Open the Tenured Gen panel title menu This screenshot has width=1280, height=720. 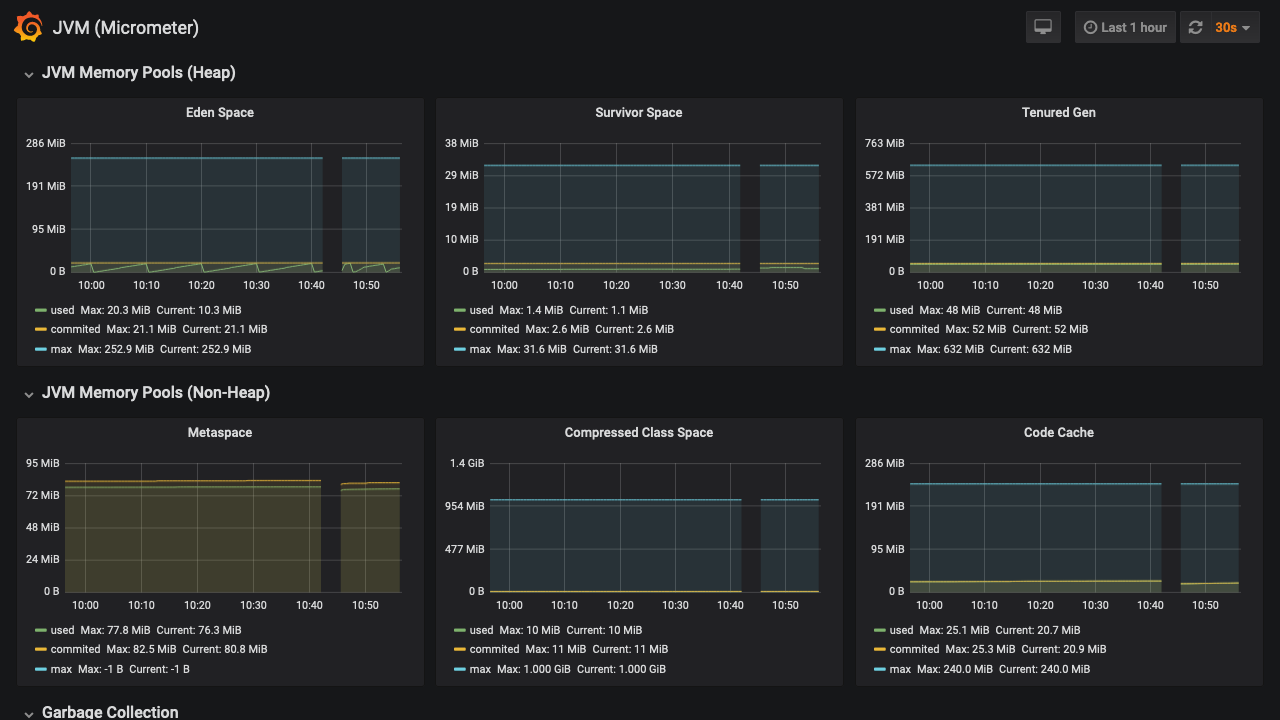tap(1058, 113)
